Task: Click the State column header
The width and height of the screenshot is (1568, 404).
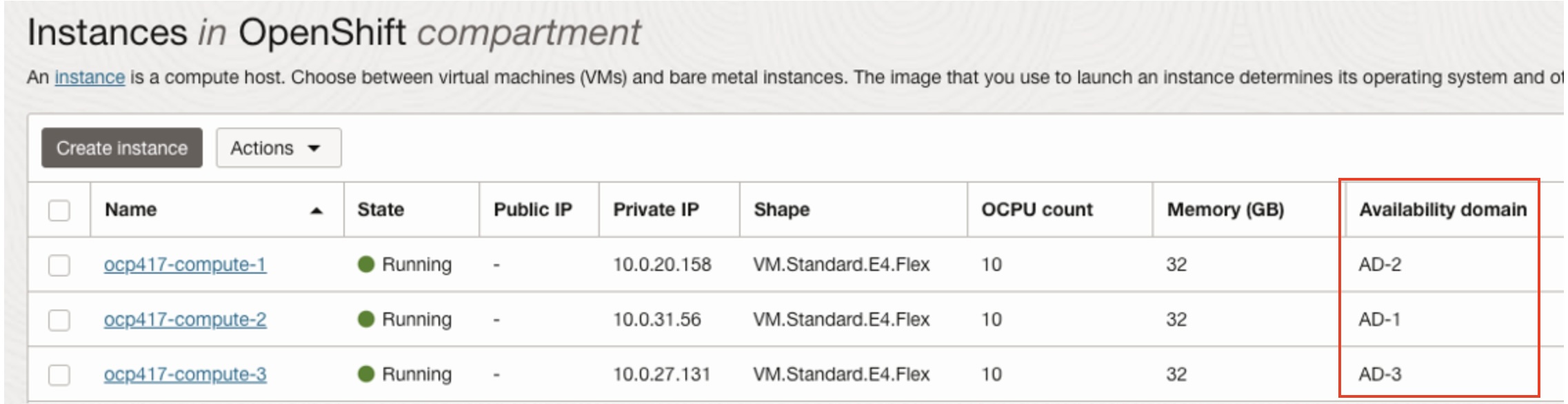Action: (x=381, y=210)
